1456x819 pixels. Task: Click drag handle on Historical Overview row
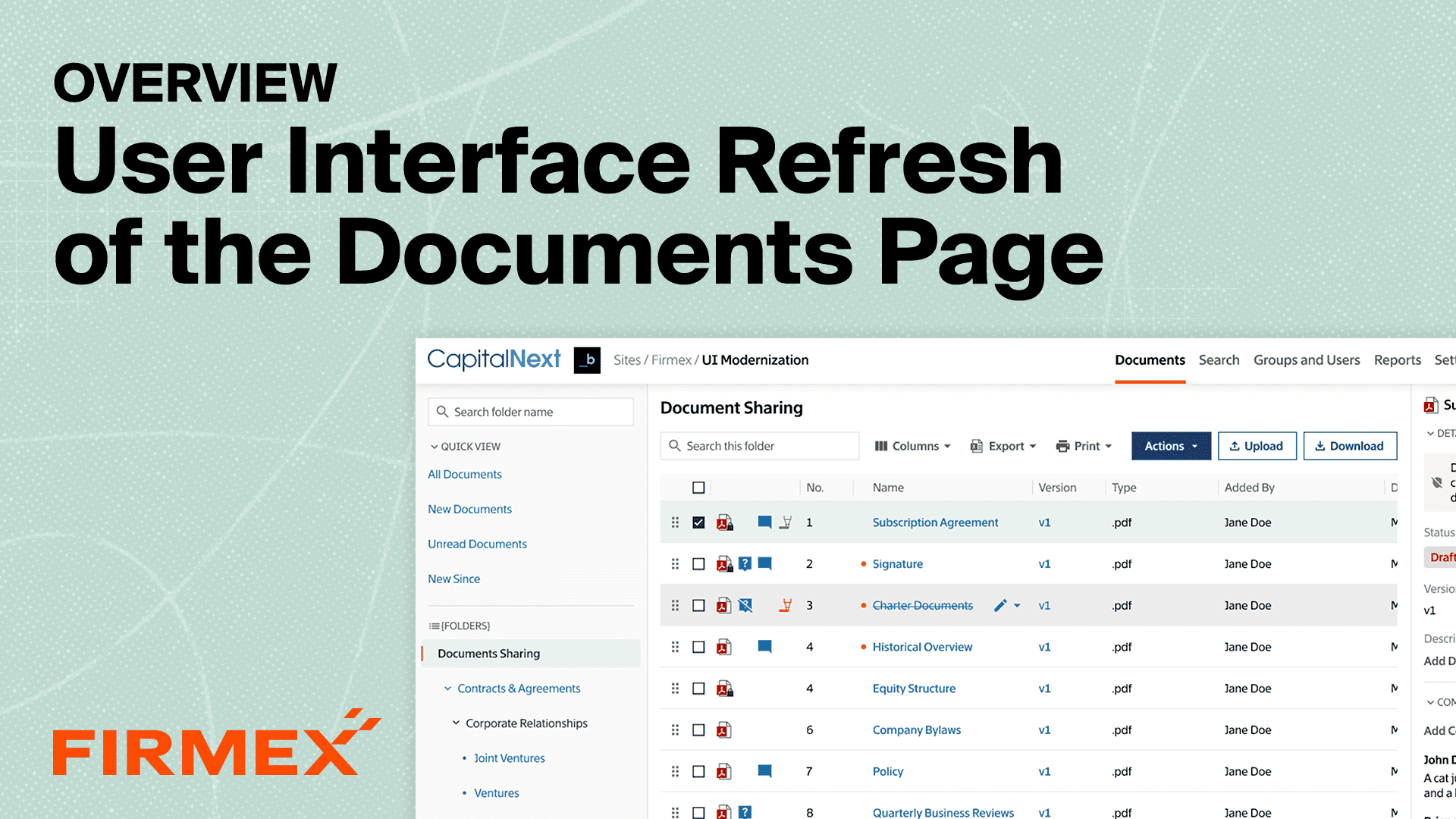coord(675,647)
